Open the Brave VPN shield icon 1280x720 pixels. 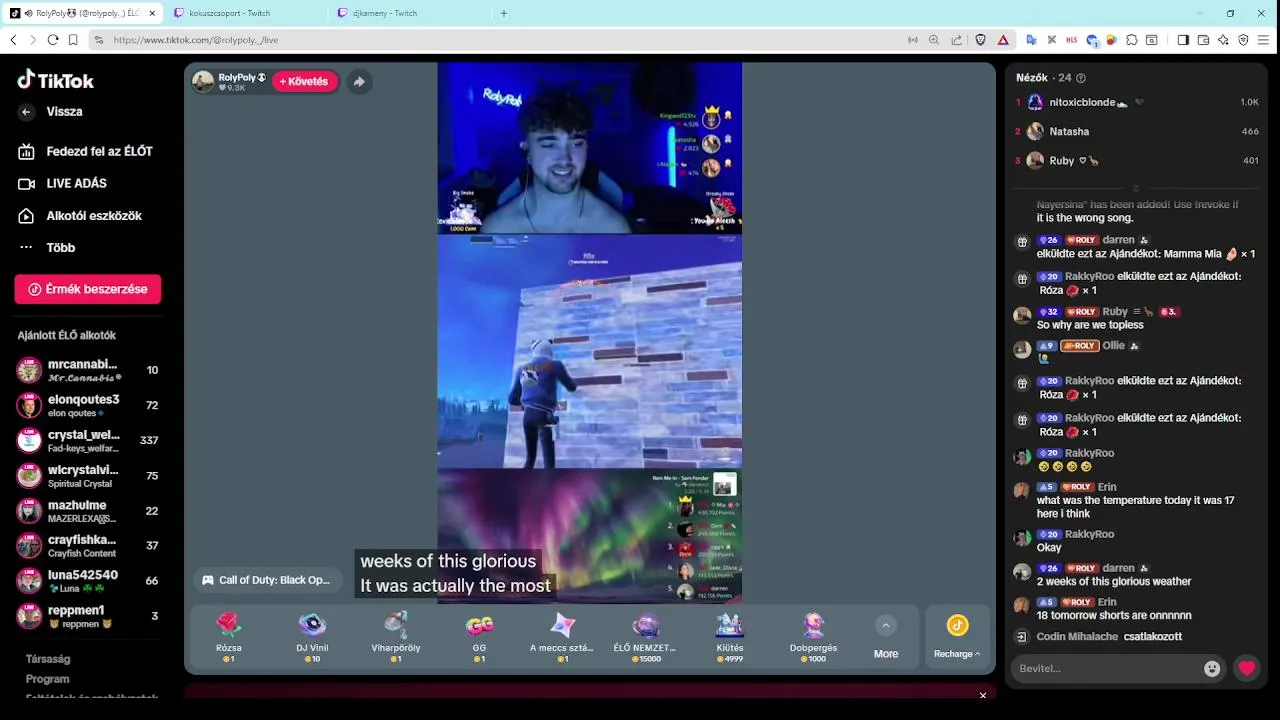(x=1243, y=40)
